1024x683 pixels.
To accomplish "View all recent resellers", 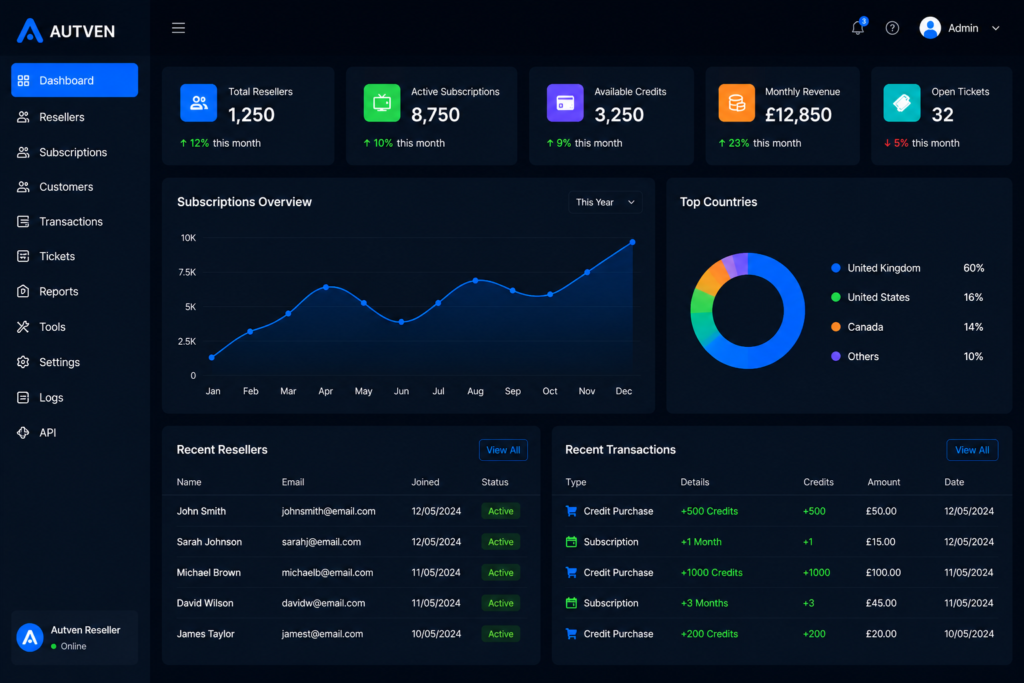I will [503, 450].
